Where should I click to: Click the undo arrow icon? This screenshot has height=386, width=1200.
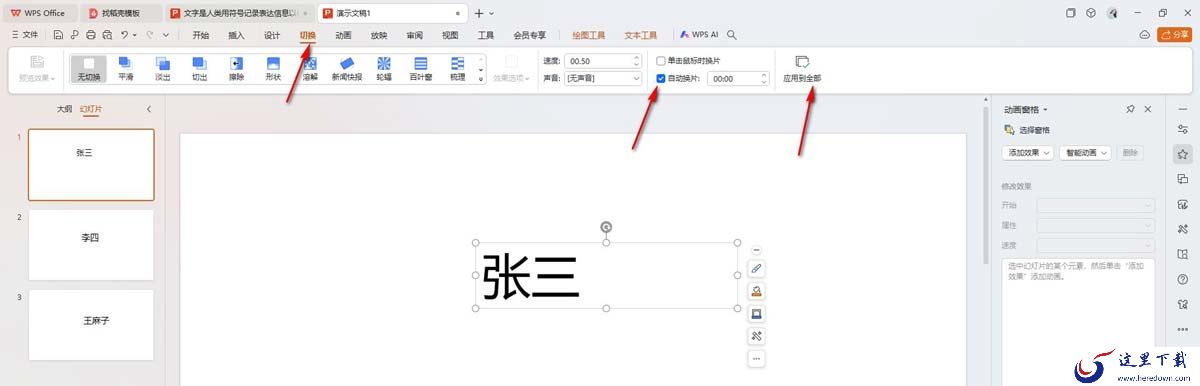coord(123,34)
